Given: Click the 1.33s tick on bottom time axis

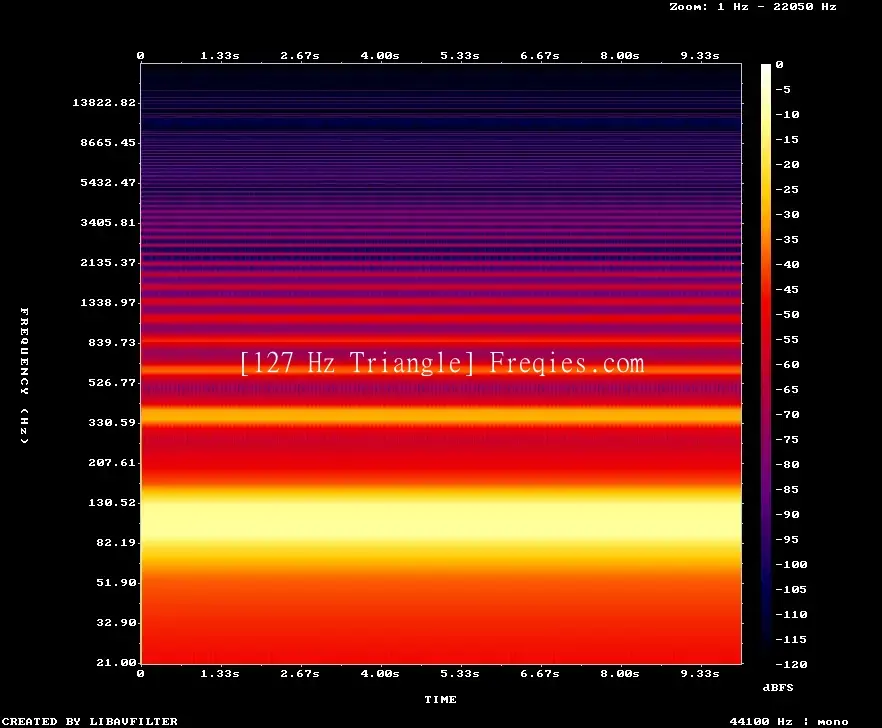Looking at the screenshot, I should click(220, 673).
